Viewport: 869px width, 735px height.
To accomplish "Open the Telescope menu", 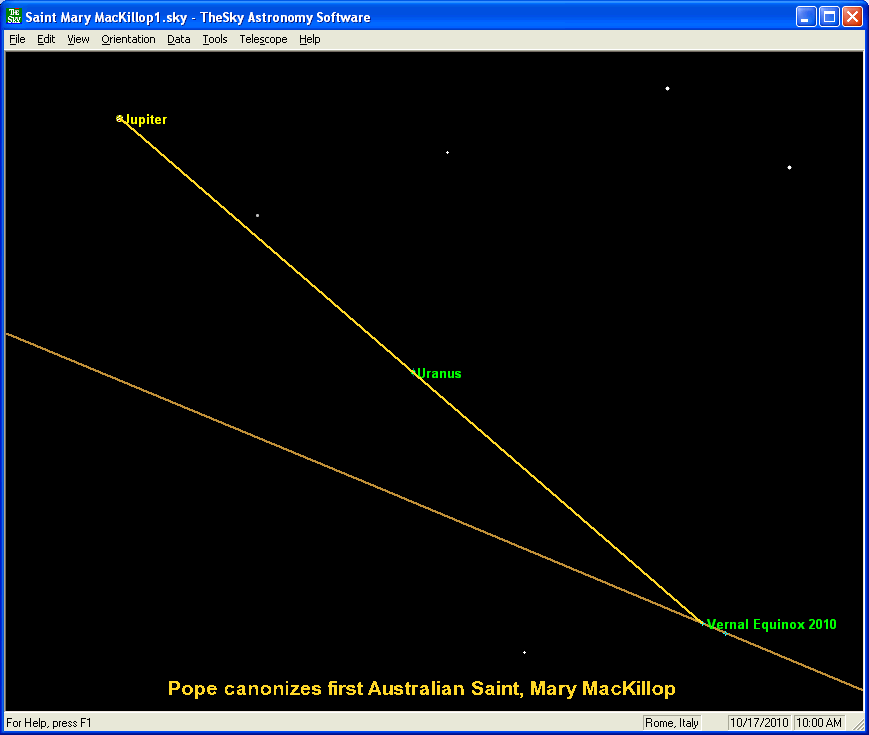I will click(263, 39).
